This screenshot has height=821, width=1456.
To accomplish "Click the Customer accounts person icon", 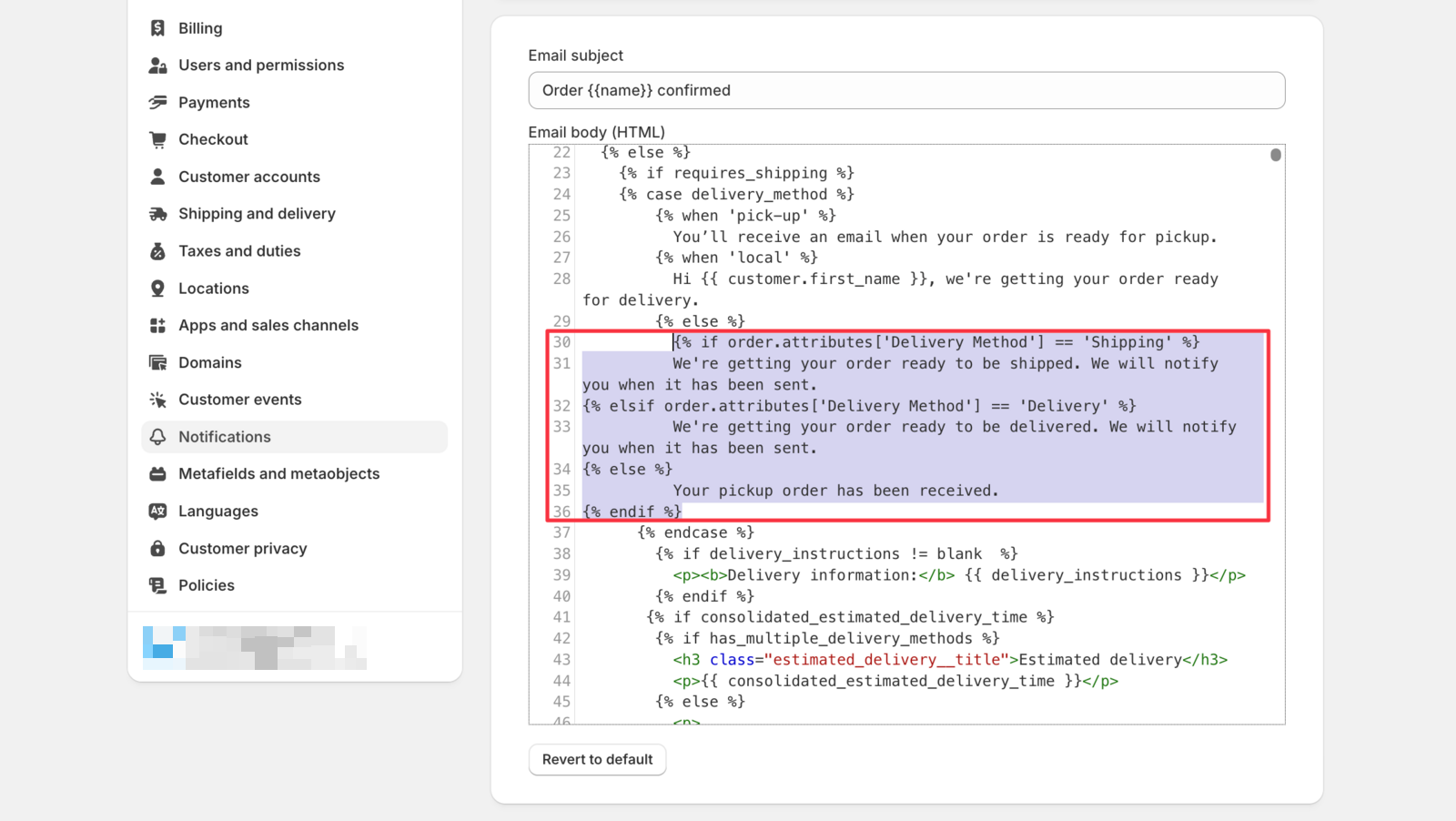I will 157,177.
